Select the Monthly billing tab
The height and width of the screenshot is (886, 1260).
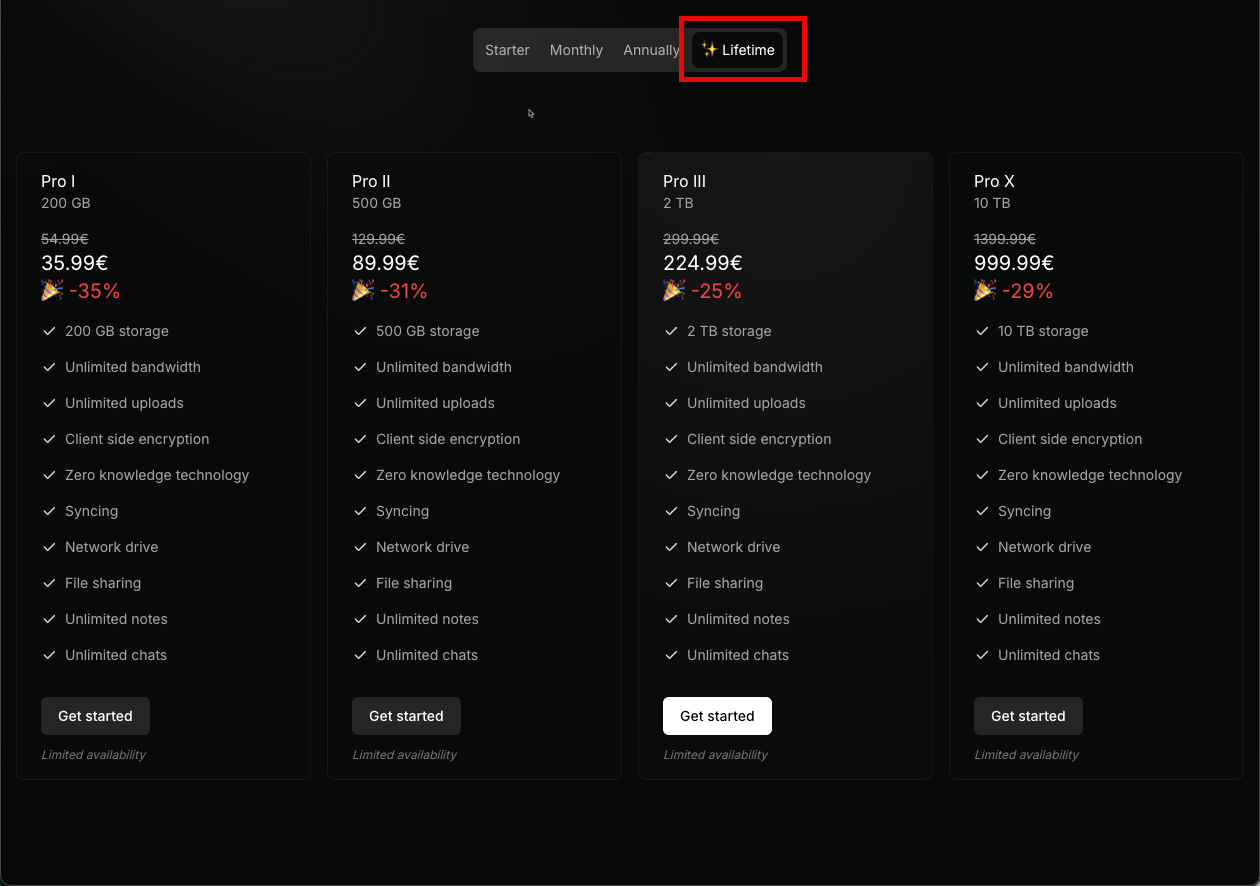[576, 50]
